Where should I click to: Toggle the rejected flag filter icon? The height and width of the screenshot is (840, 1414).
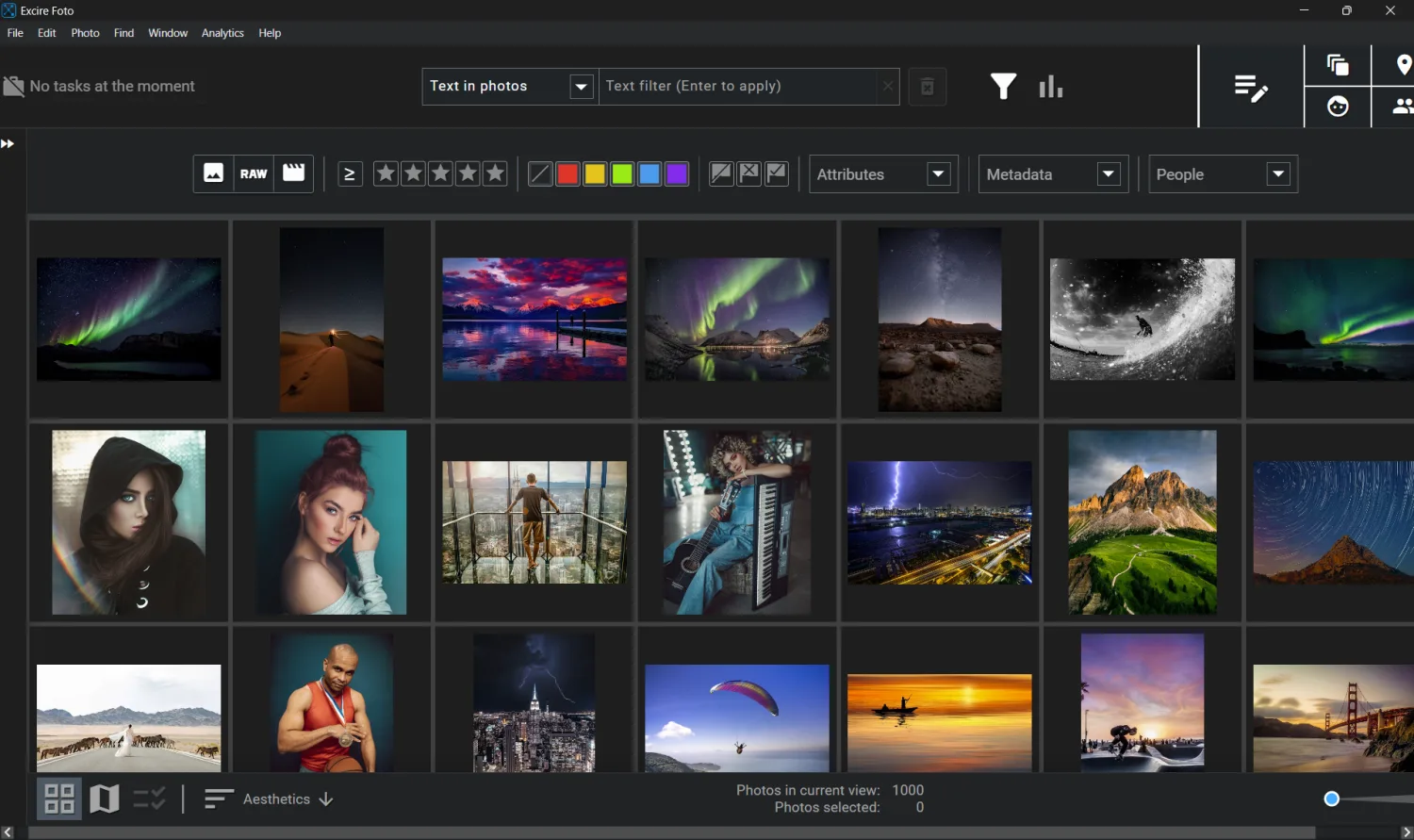coord(749,173)
